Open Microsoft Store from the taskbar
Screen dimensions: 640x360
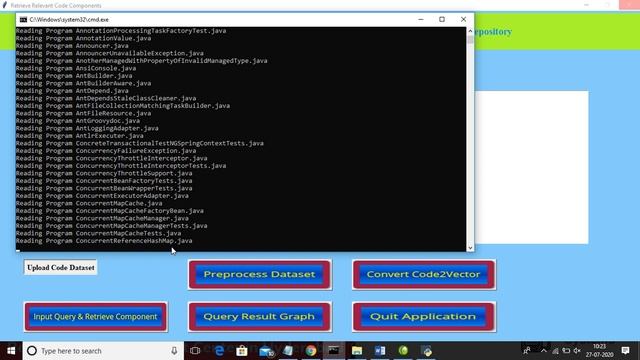242,351
